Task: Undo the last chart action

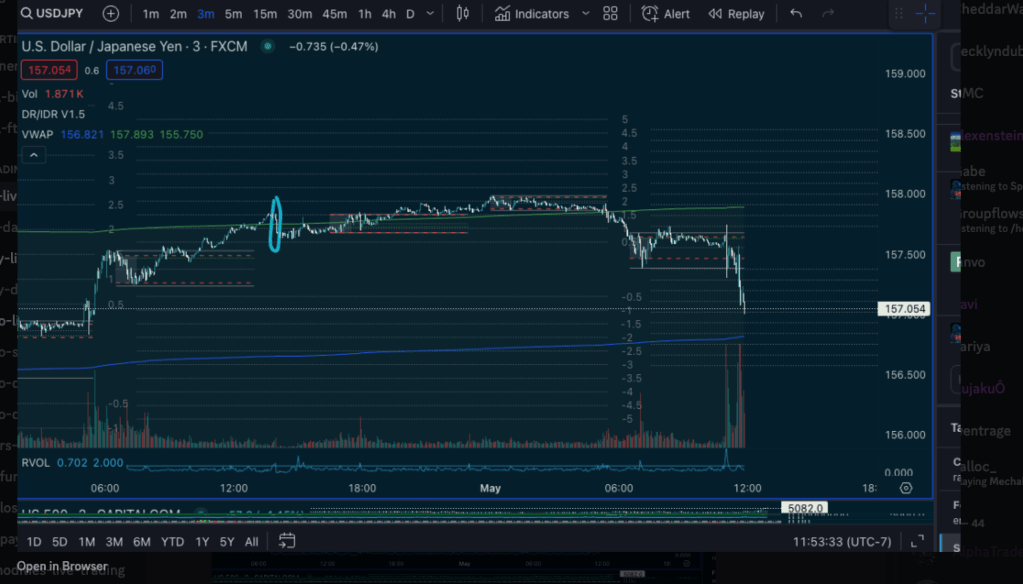Action: click(x=796, y=14)
